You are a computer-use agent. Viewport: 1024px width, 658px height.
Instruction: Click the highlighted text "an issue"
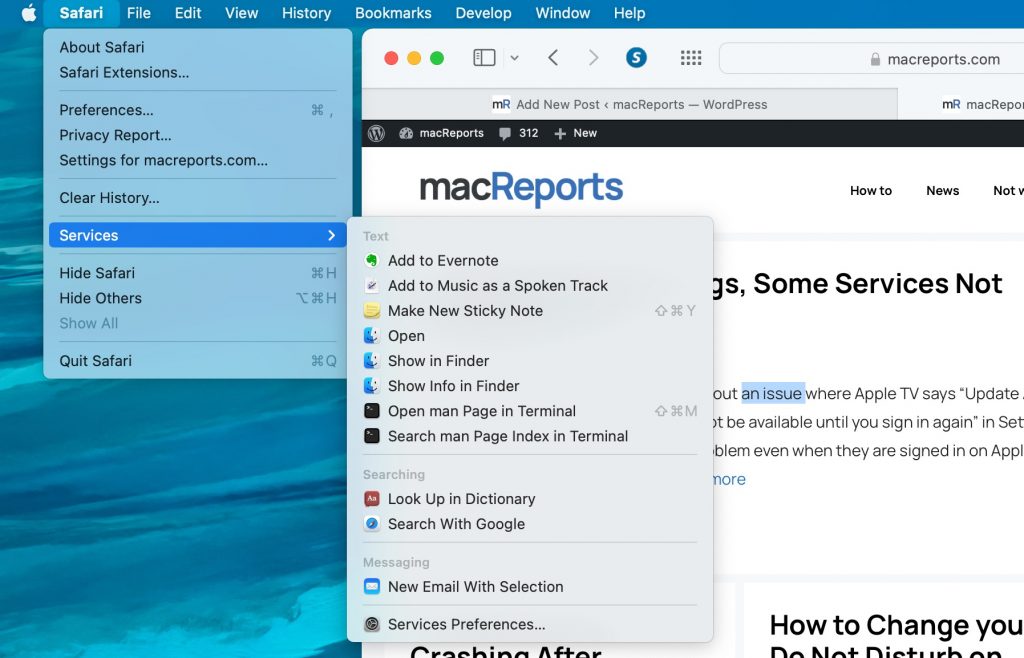pyautogui.click(x=773, y=394)
